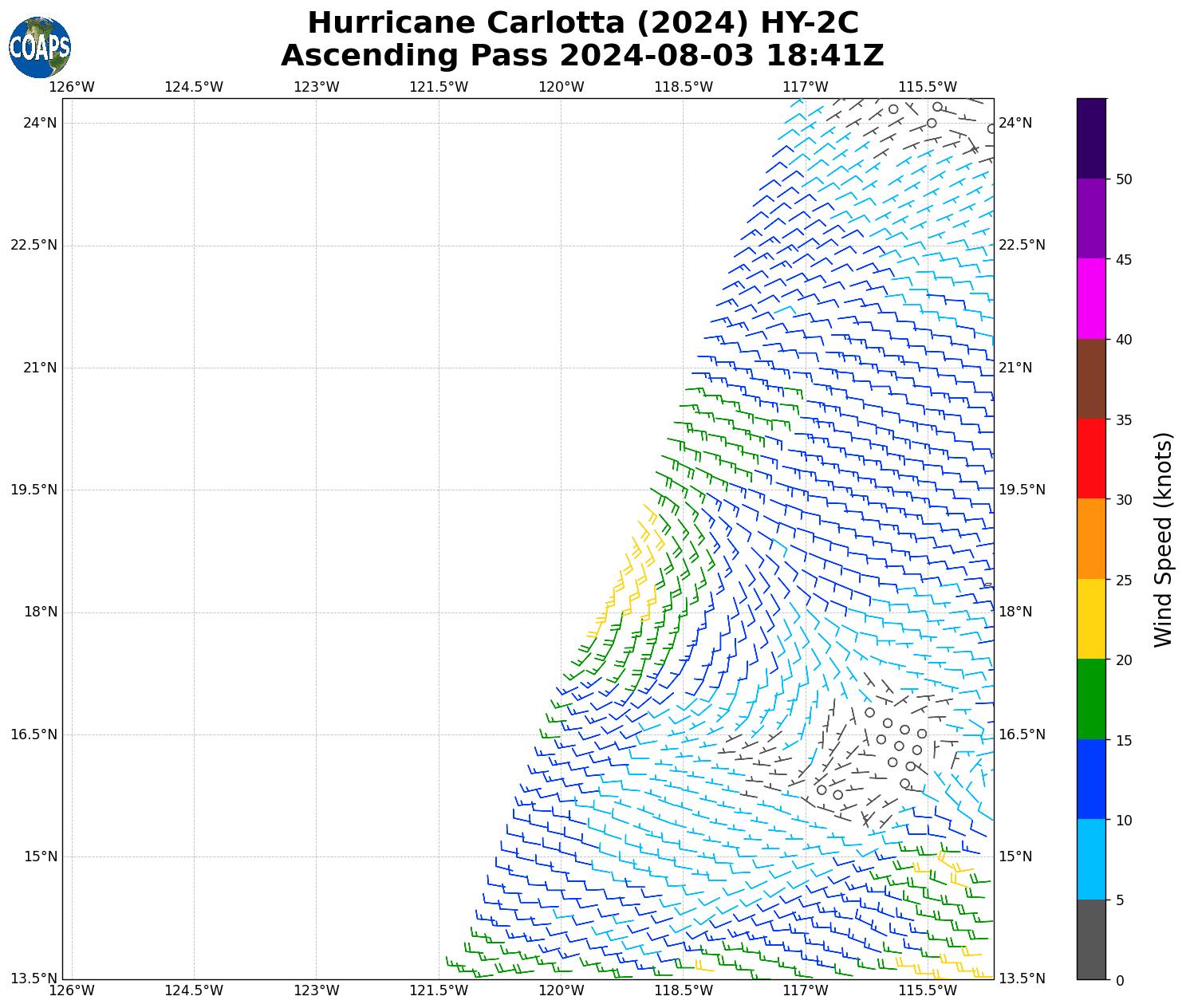Click the brown 35-40 knots color band
This screenshot has height=1008, width=1186.
tap(1090, 379)
